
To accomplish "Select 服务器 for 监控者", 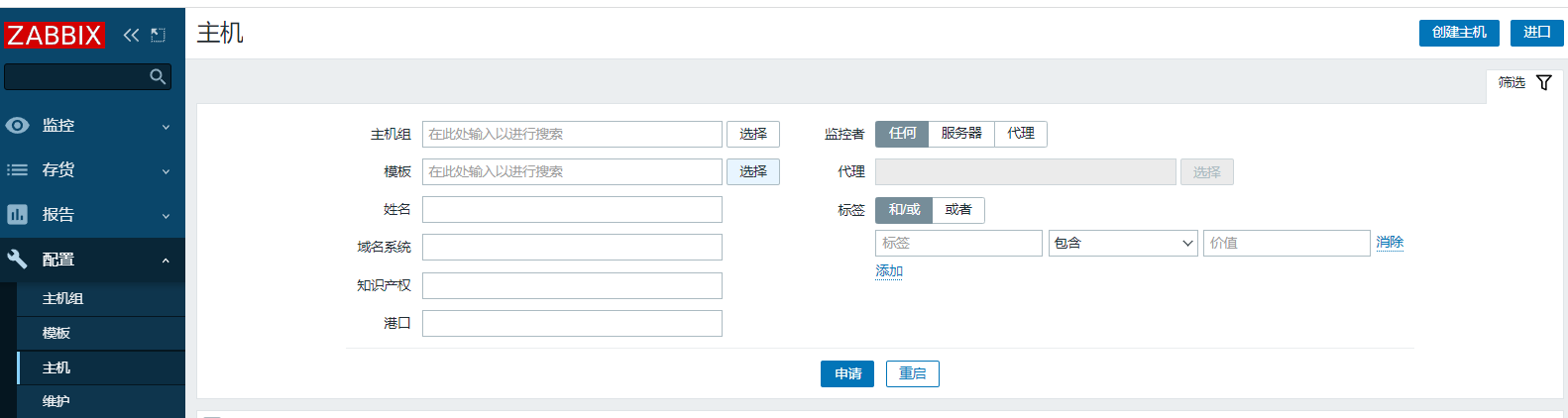I will tap(961, 134).
